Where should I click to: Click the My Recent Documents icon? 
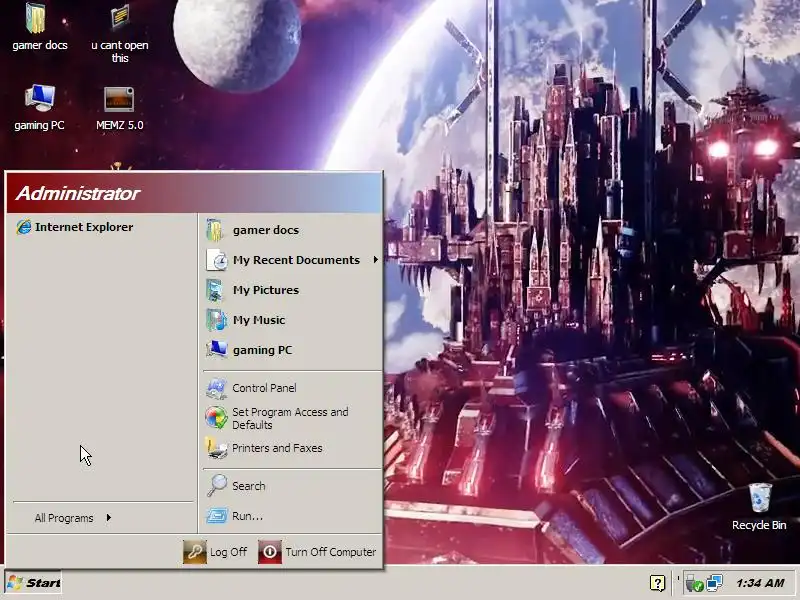217,260
